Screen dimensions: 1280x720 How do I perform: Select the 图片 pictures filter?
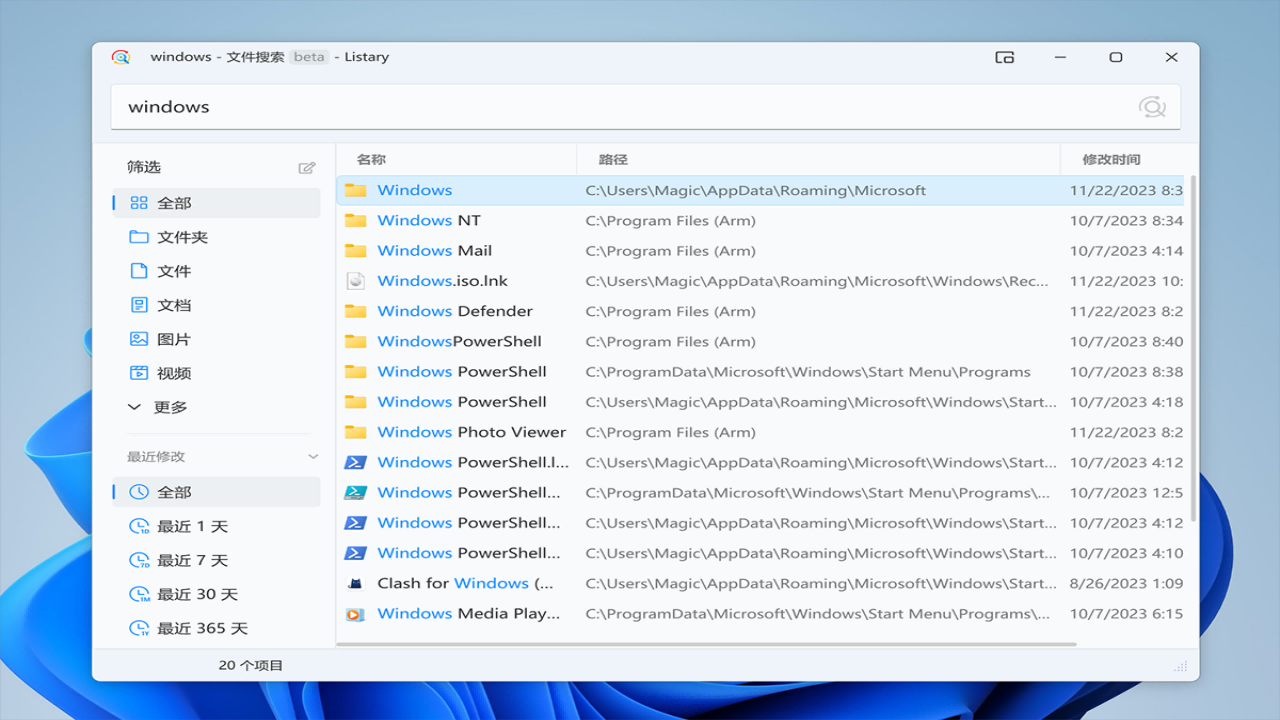(173, 339)
